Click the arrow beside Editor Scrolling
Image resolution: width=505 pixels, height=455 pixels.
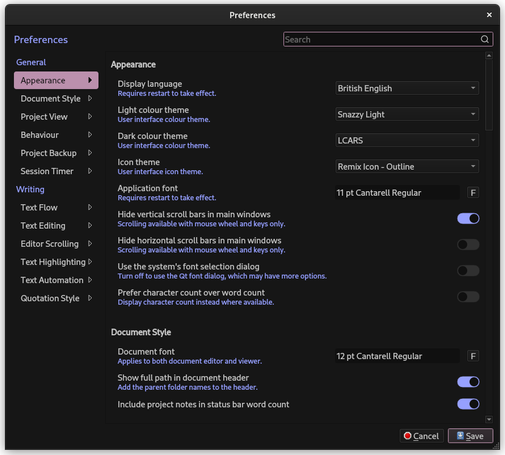[x=90, y=244]
